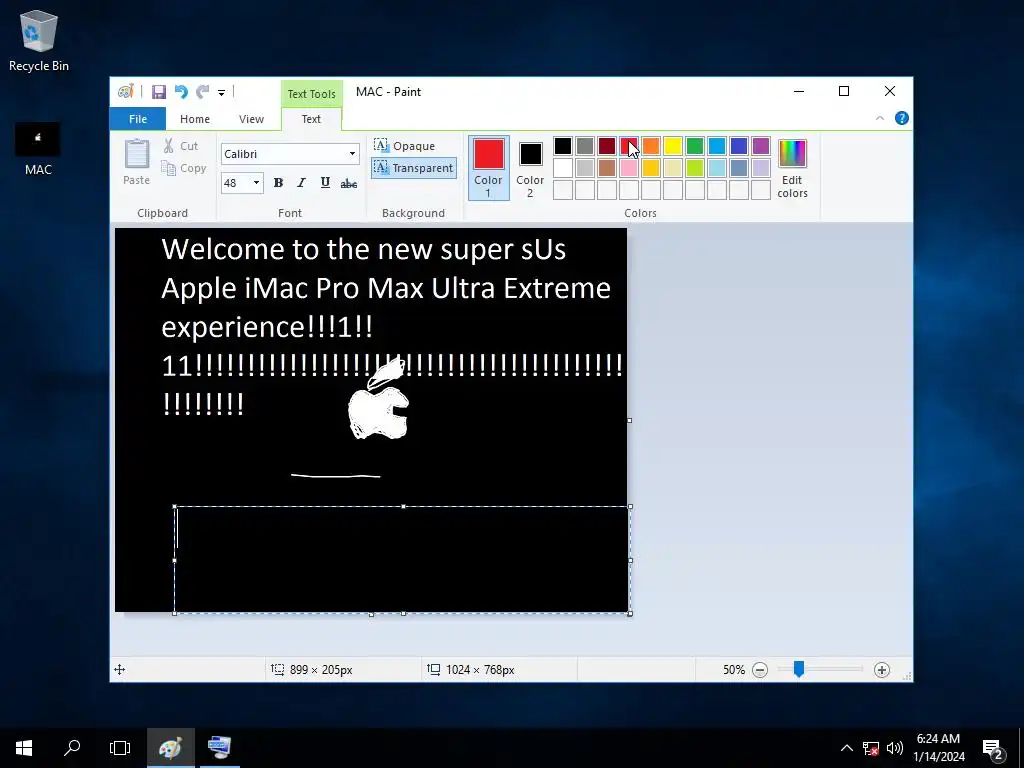Open the notification center icon

click(x=993, y=748)
